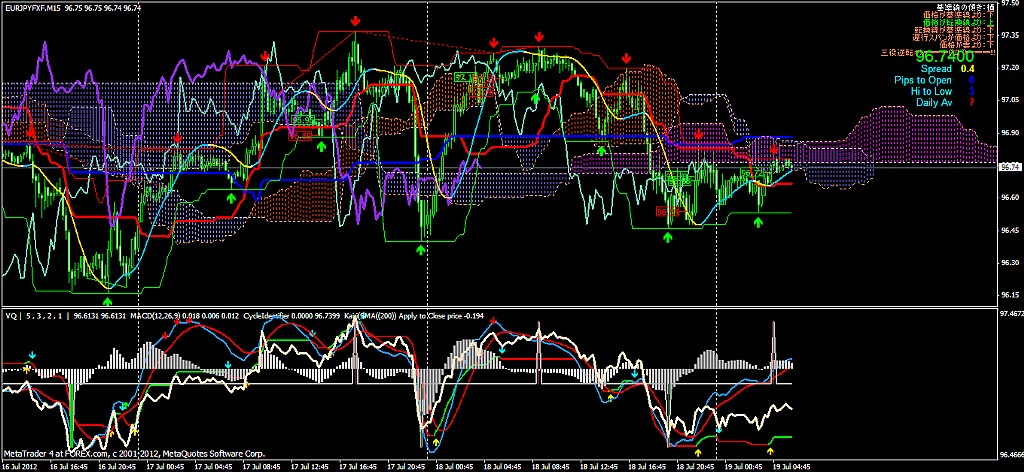Click the 97.35 level on the price axis

[x=1010, y=33]
